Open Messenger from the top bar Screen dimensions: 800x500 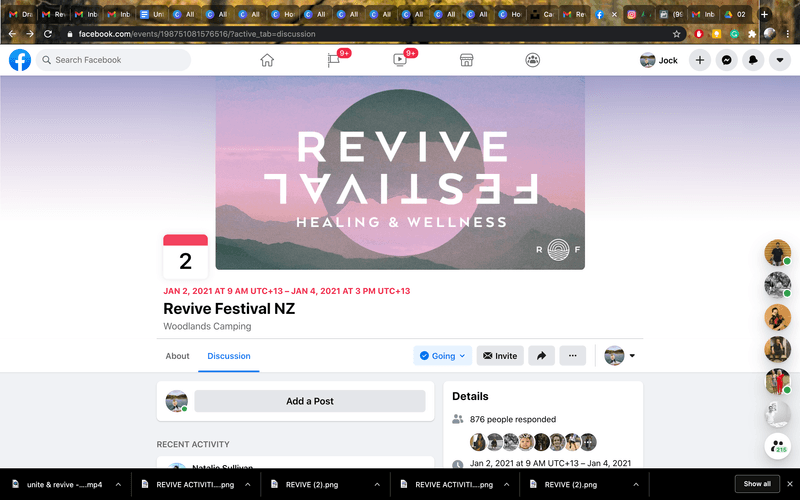click(x=727, y=60)
